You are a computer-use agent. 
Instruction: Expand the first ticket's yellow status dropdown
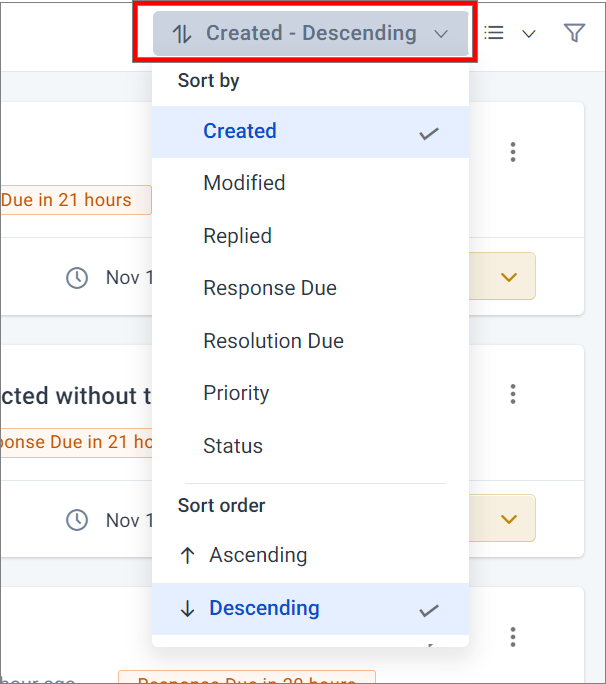tap(509, 277)
